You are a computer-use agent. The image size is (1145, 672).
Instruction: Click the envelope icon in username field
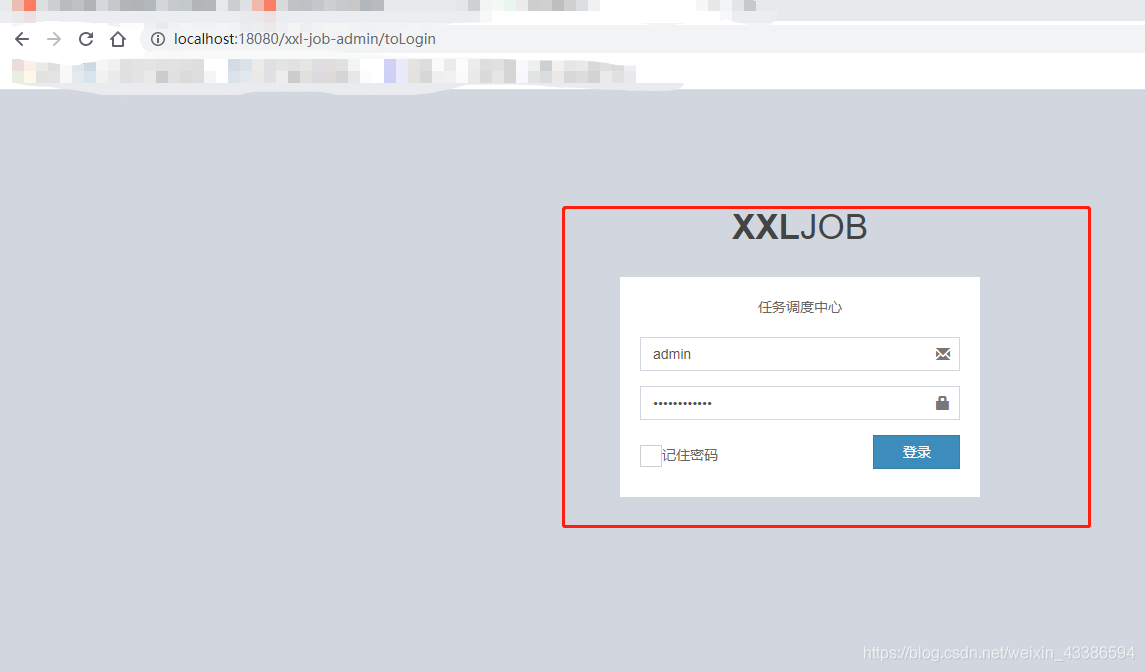(942, 354)
